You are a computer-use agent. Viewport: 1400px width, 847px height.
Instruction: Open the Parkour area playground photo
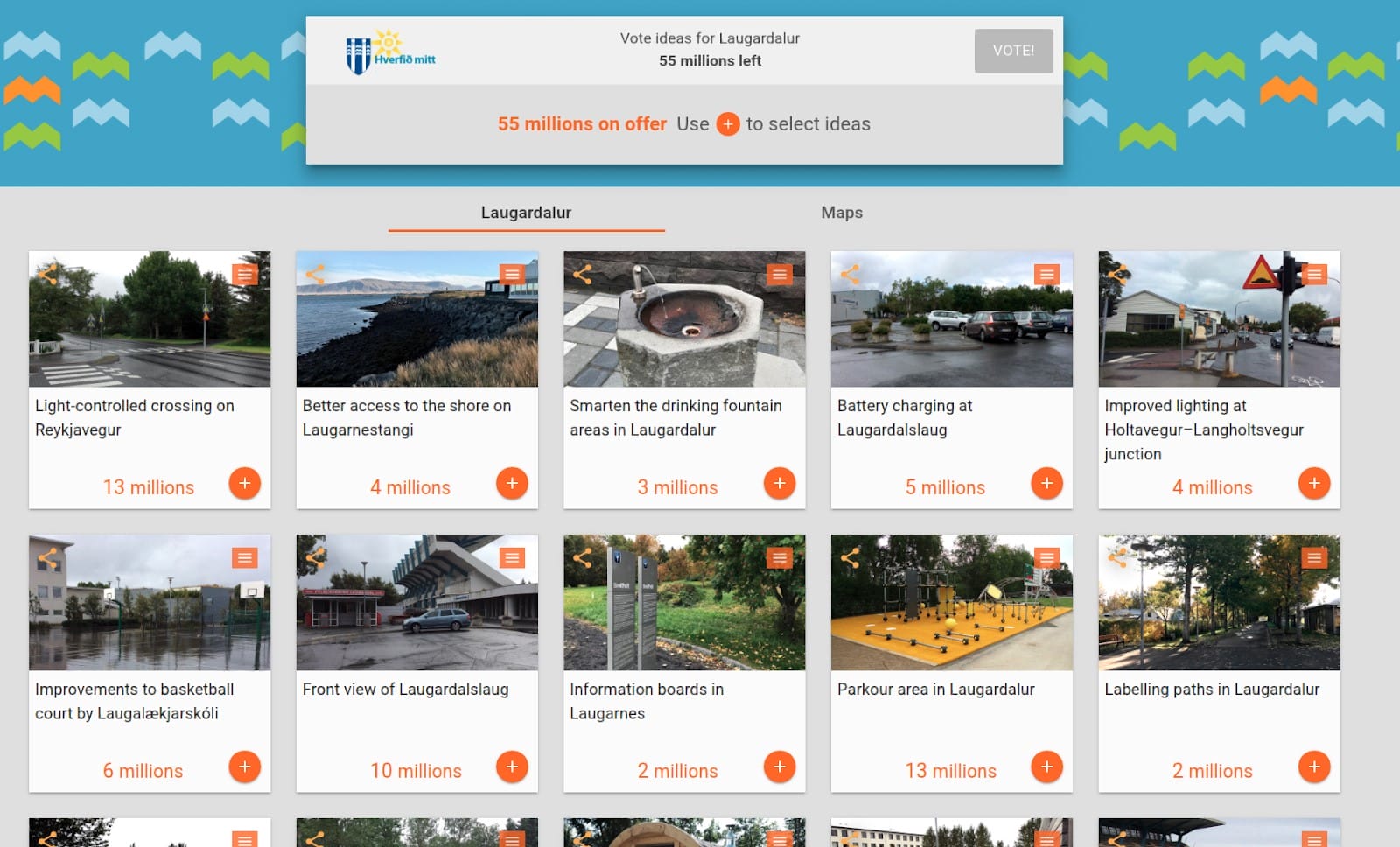click(x=951, y=612)
